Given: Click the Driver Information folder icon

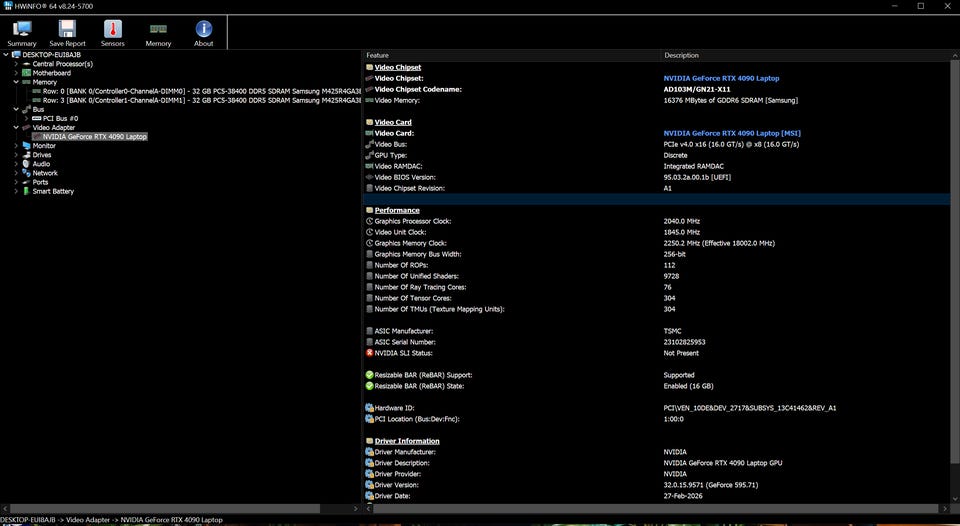Looking at the screenshot, I should (x=369, y=441).
